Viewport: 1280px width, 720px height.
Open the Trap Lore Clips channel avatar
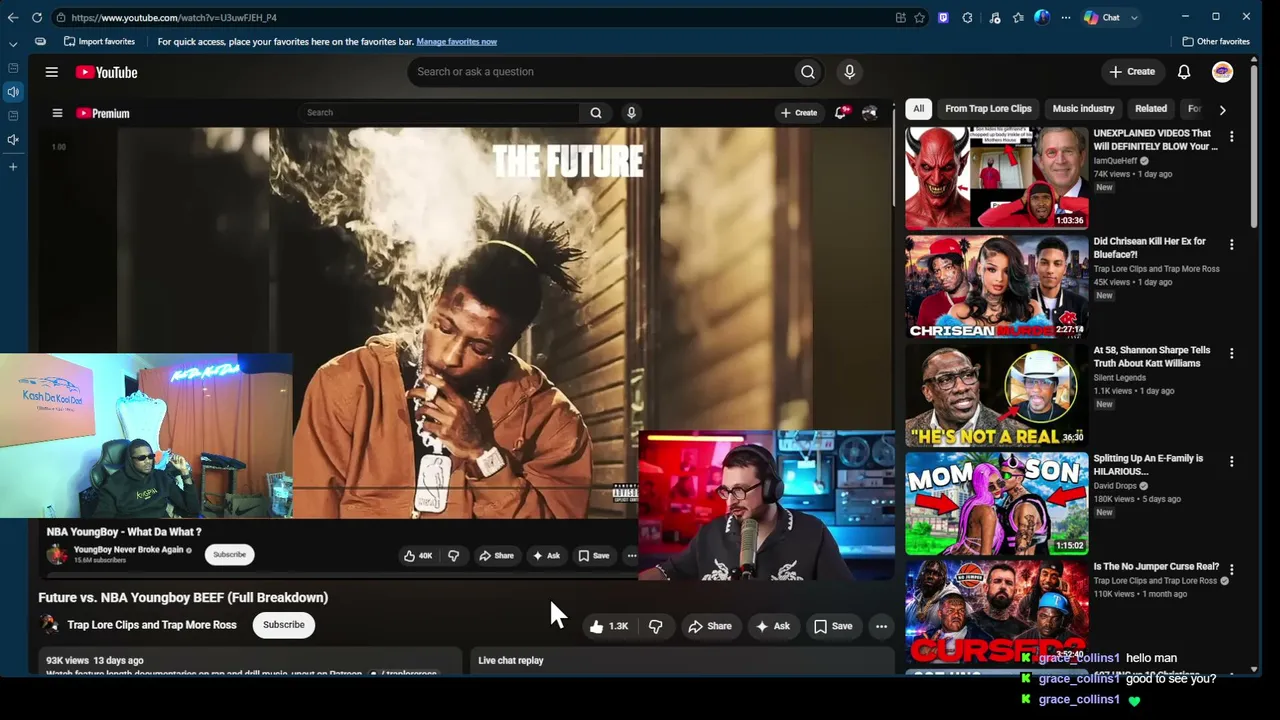click(x=49, y=625)
